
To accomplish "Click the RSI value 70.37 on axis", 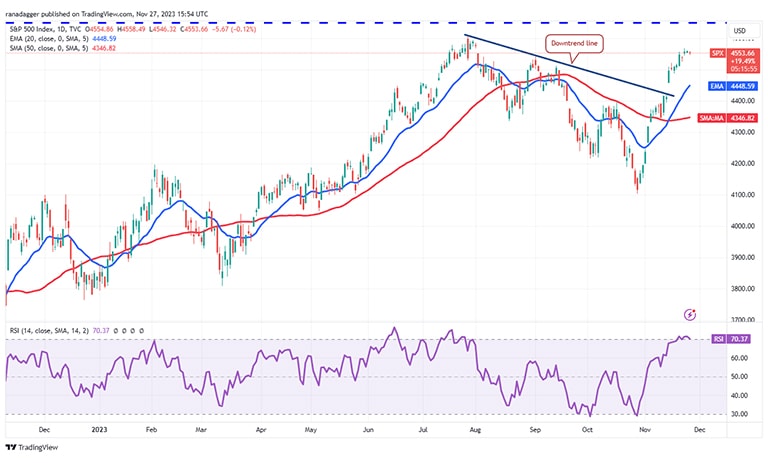I will point(740,339).
